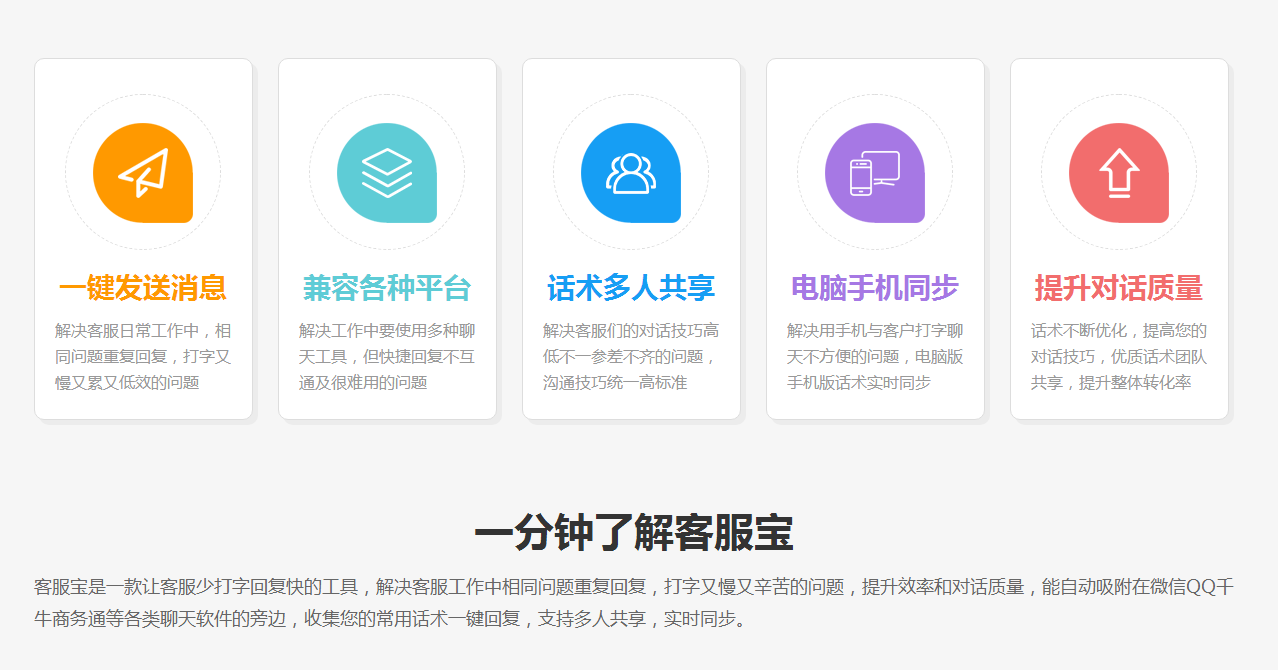This screenshot has width=1278, height=670.
Task: Open the 提升对话质量 heading
Action: [x=1119, y=288]
